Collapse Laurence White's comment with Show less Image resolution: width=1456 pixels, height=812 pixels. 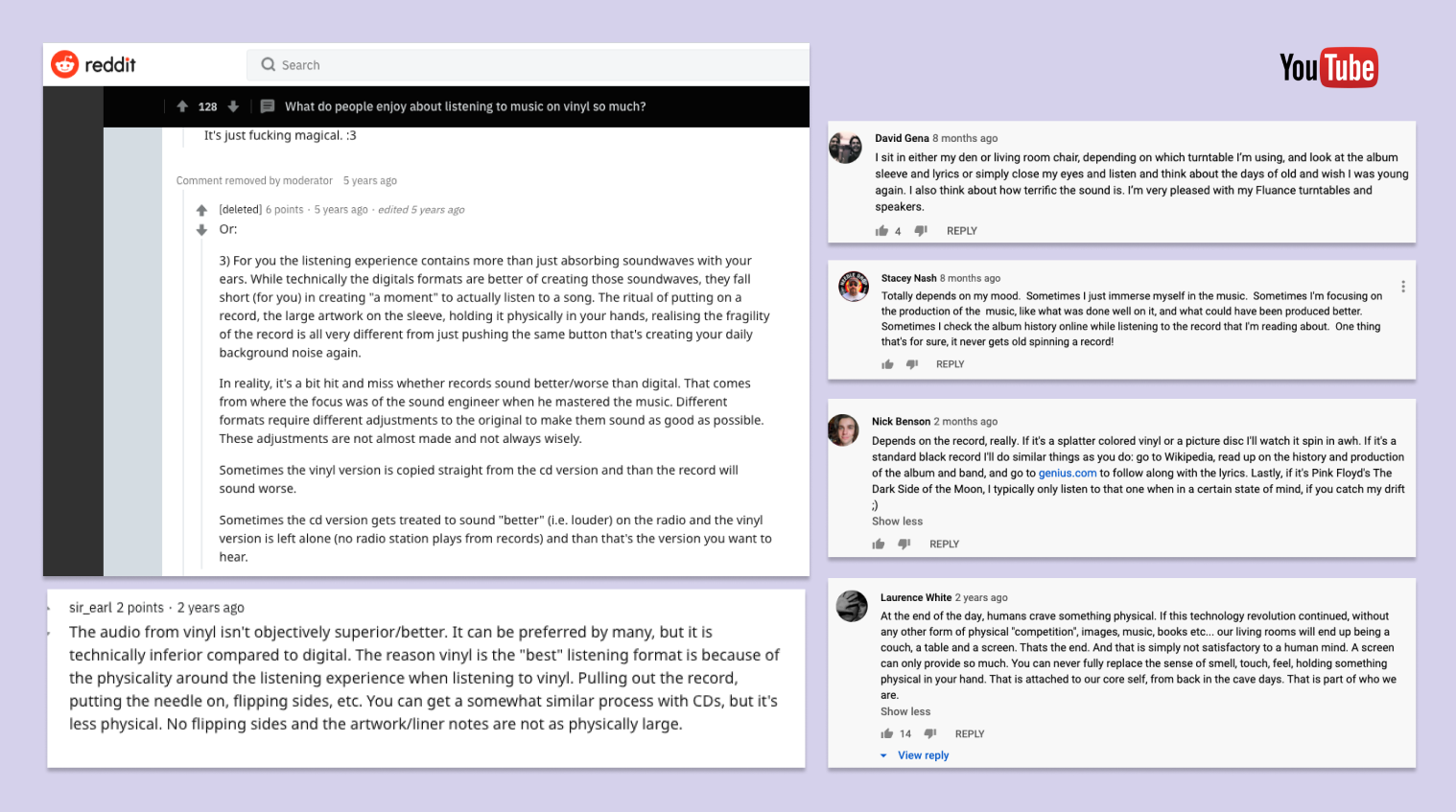pyautogui.click(x=905, y=711)
